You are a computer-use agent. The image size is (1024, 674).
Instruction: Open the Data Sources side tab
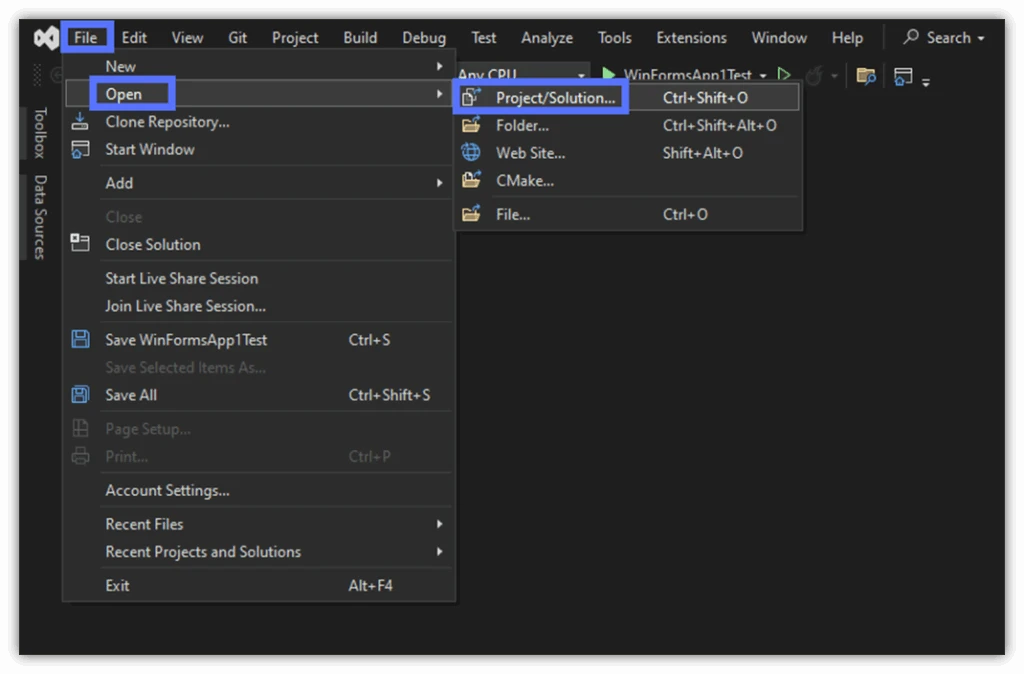40,217
